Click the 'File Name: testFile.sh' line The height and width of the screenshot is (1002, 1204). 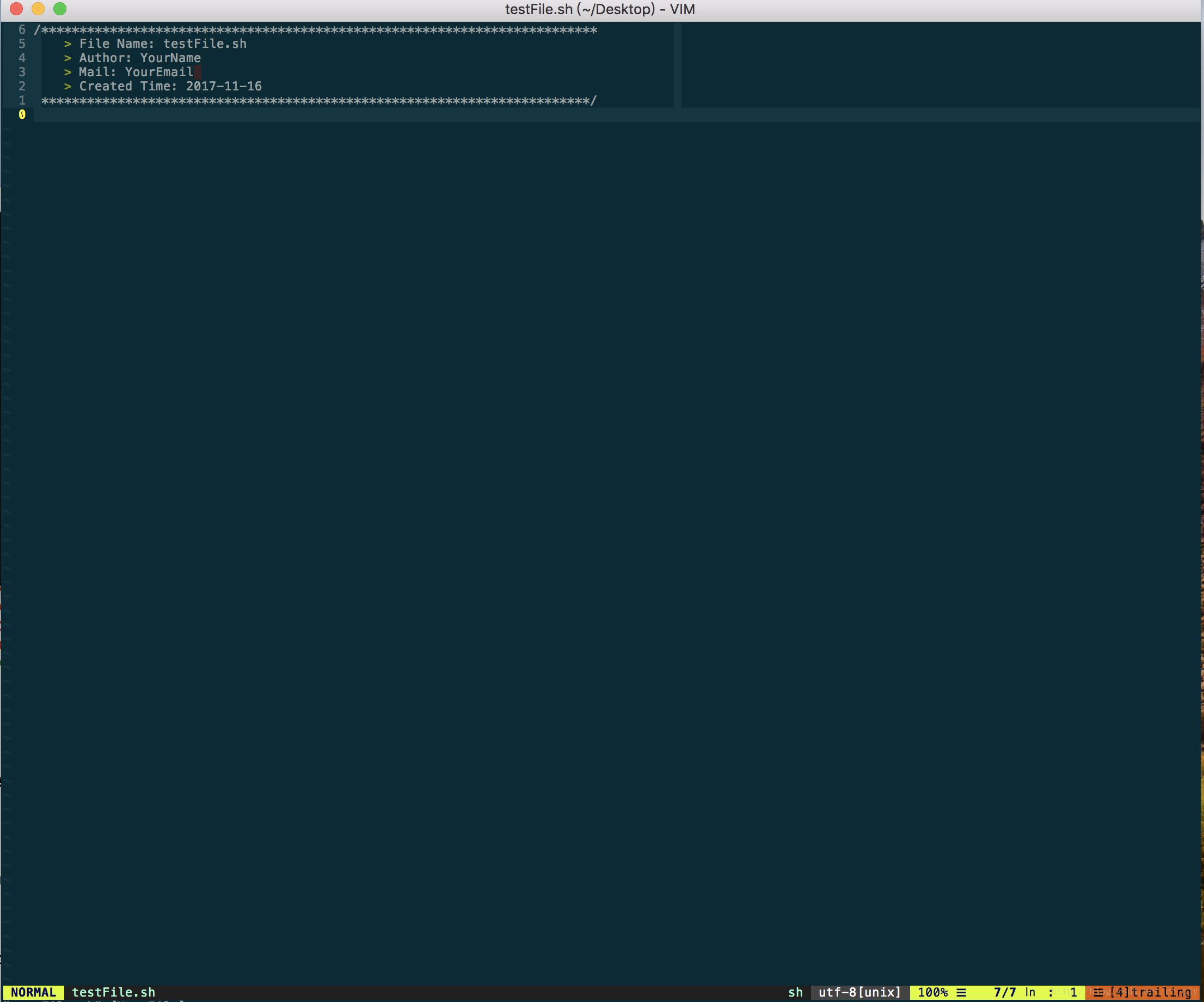coord(155,44)
